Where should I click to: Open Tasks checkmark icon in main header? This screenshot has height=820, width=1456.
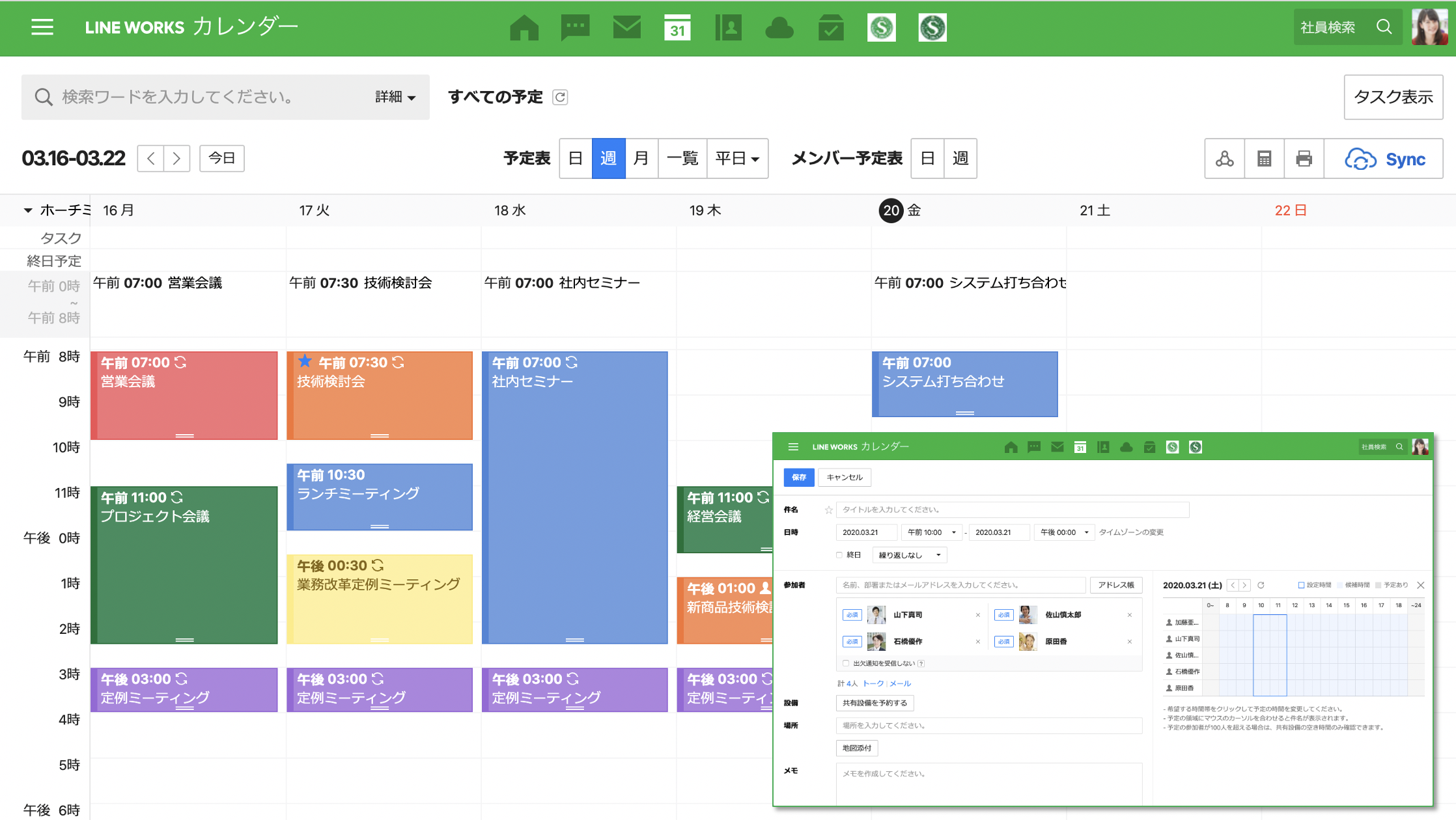[831, 28]
